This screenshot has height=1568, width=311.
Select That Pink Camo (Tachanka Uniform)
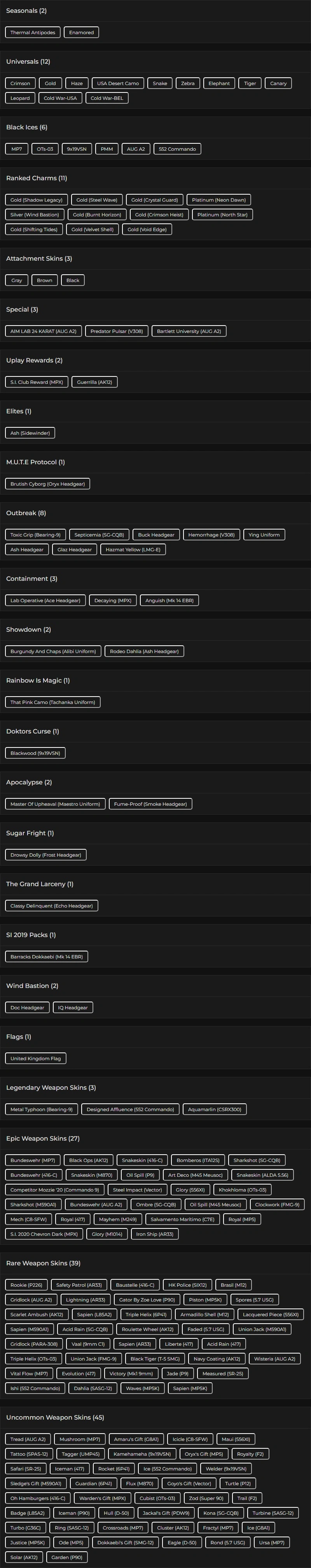[53, 702]
